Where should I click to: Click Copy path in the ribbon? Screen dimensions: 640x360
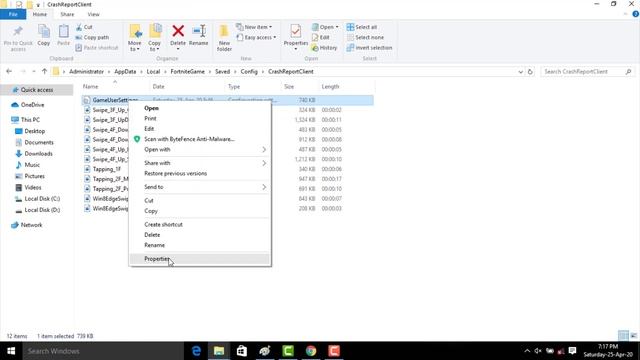tap(92, 37)
